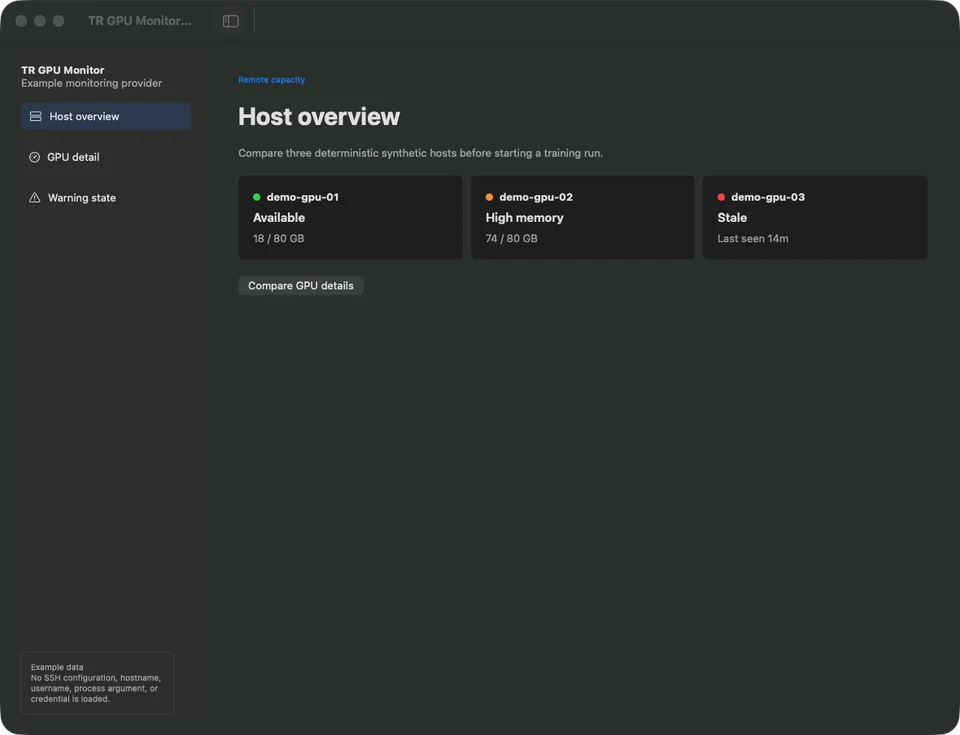Click the Last seen 14m text
The image size is (960, 735).
(x=752, y=239)
